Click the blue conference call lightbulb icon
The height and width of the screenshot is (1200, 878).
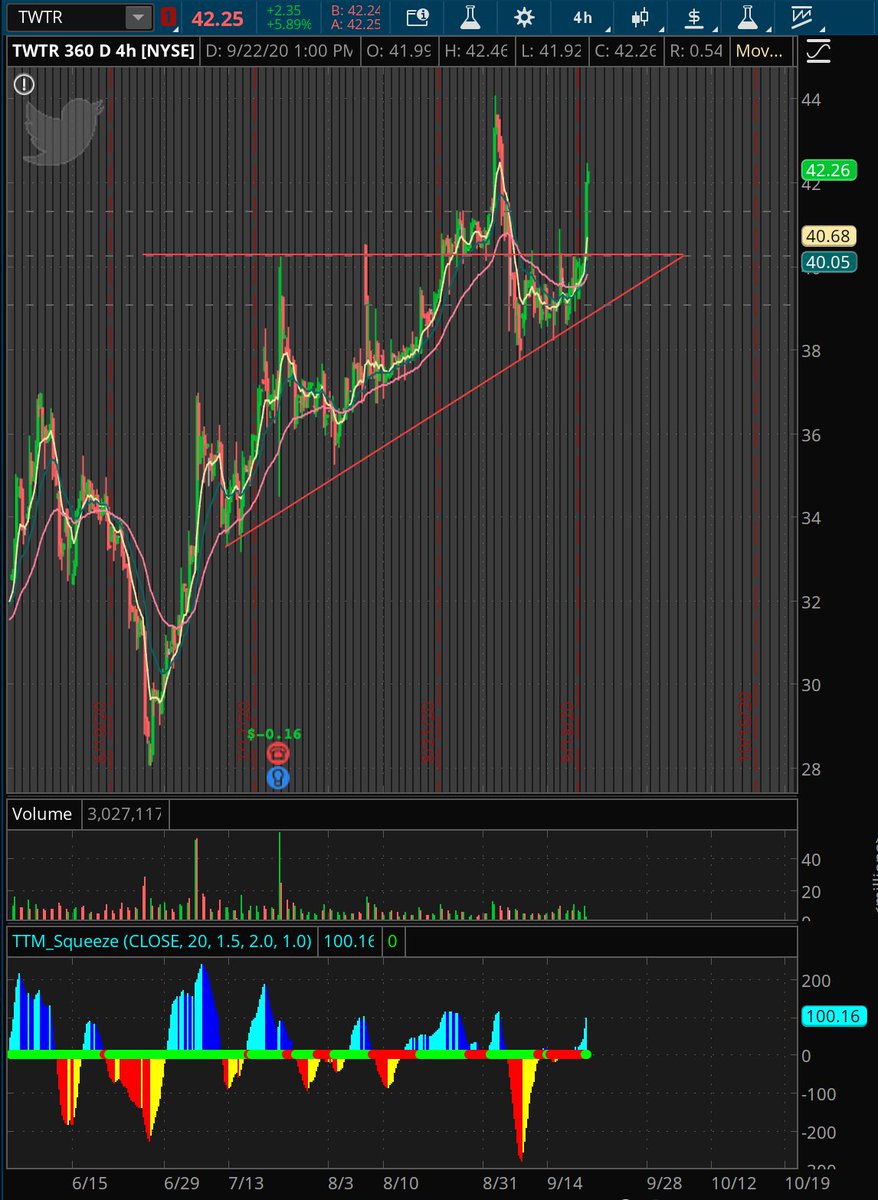point(277,777)
